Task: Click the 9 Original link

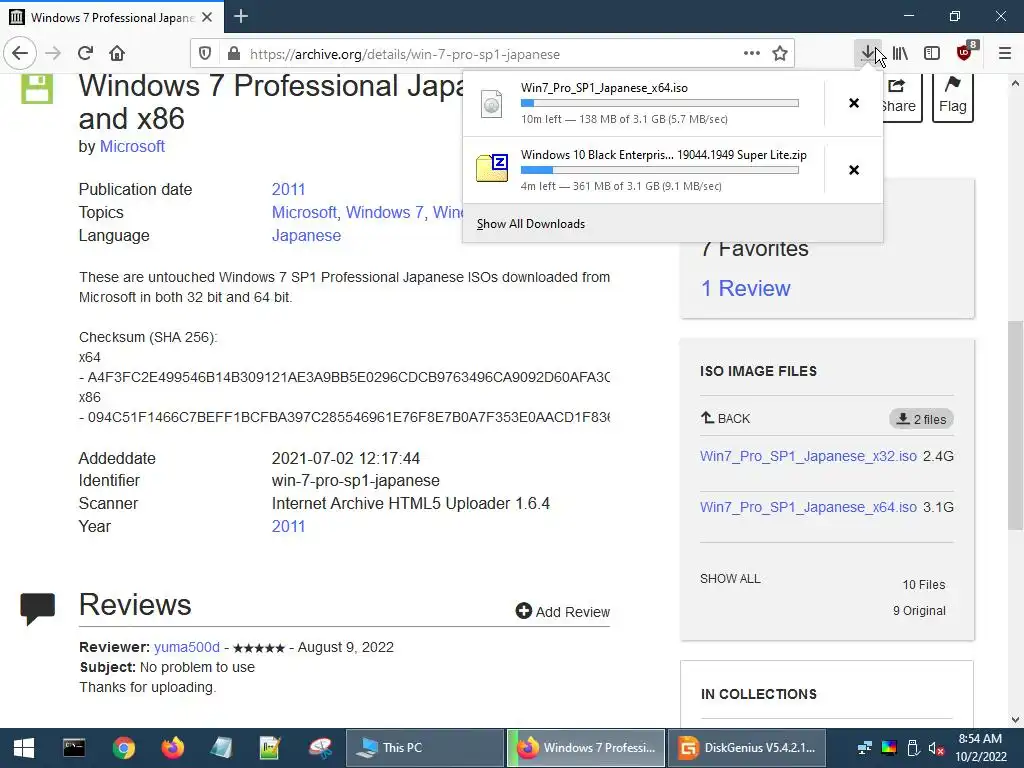Action: pos(919,611)
